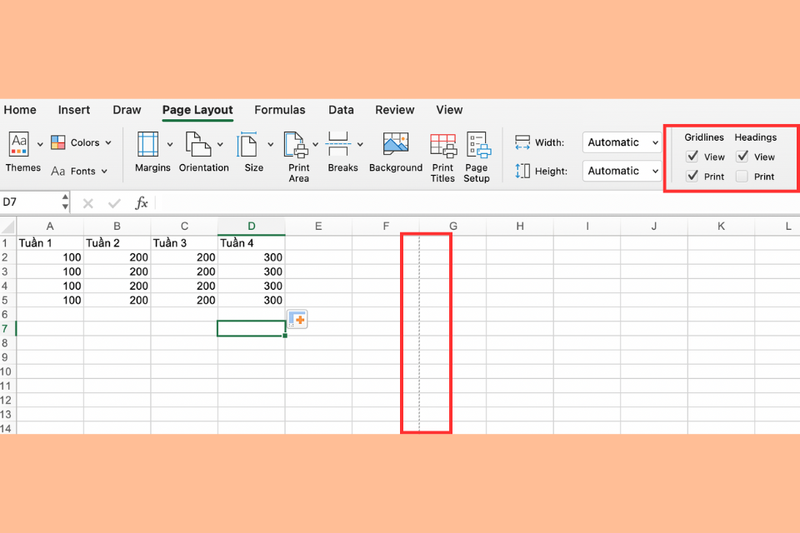Switch to the Insert tab
This screenshot has width=800, height=533.
(74, 110)
